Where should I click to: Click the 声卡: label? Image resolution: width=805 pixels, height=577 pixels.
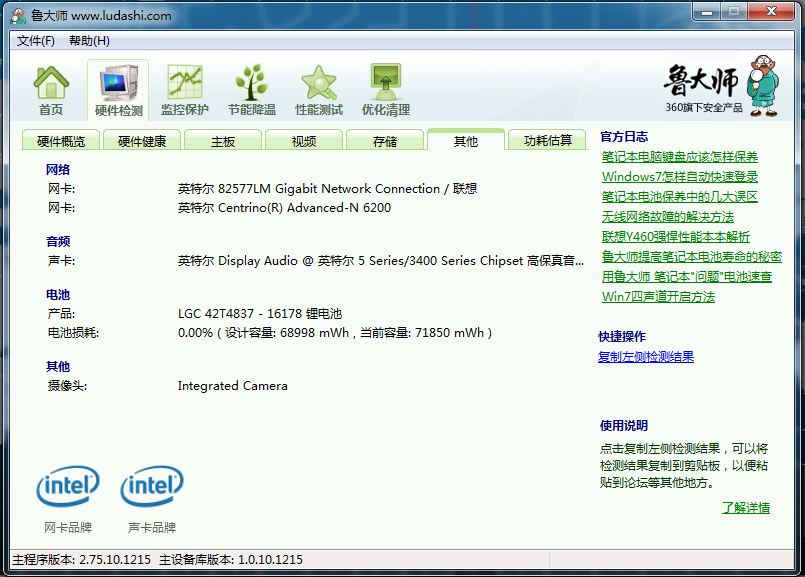pyautogui.click(x=62, y=261)
